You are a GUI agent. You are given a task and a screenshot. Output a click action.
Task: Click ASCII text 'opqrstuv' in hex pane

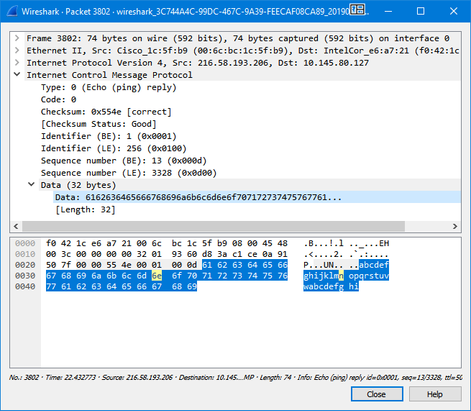click(369, 276)
